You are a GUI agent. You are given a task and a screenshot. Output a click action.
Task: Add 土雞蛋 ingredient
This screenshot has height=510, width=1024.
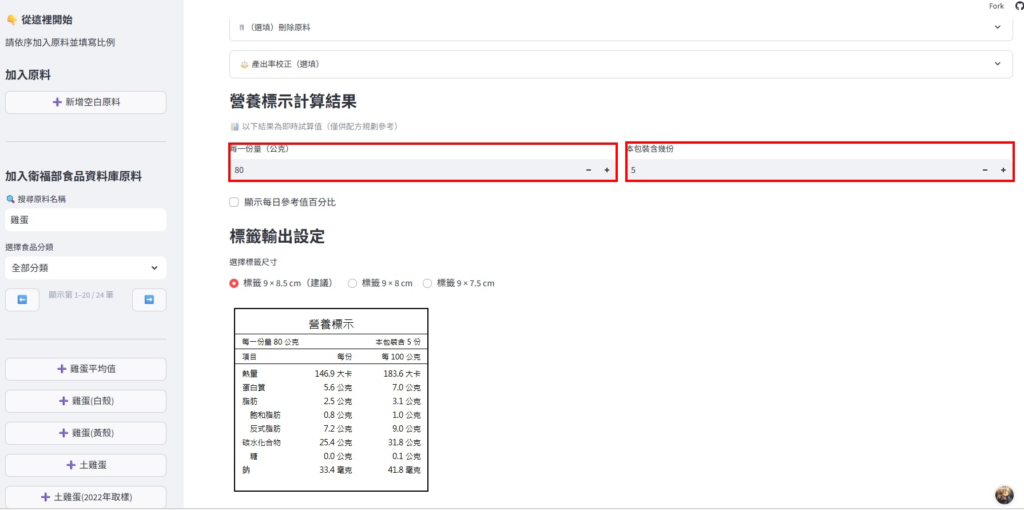(86, 465)
